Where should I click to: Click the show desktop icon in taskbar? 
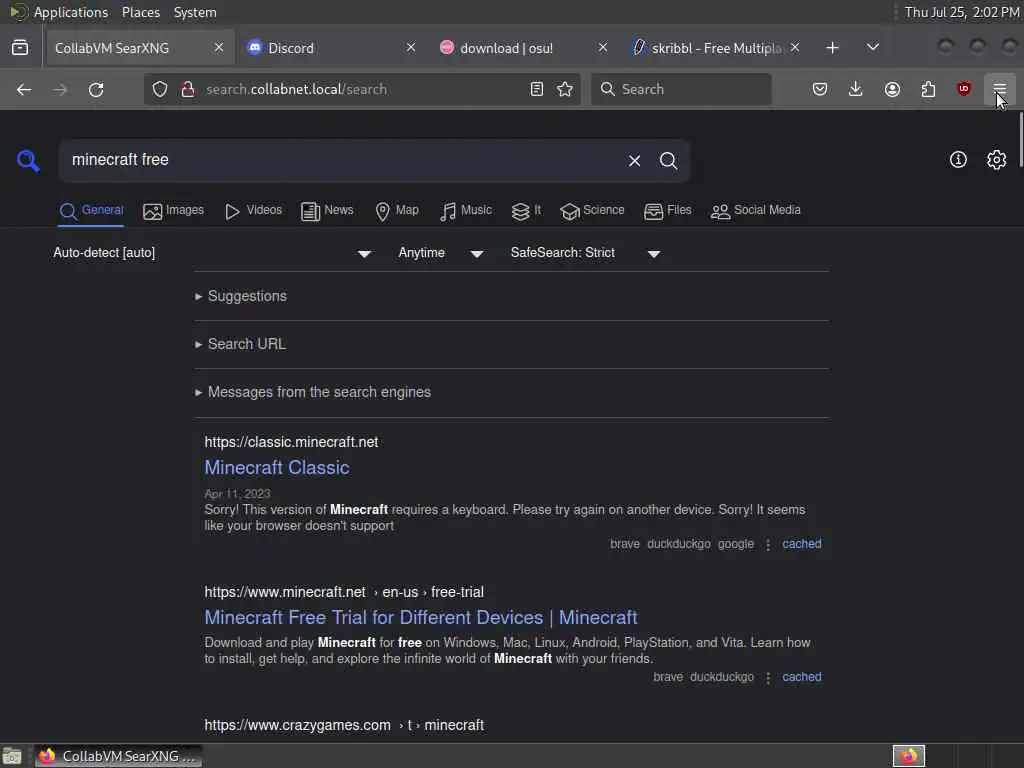pyautogui.click(x=12, y=756)
